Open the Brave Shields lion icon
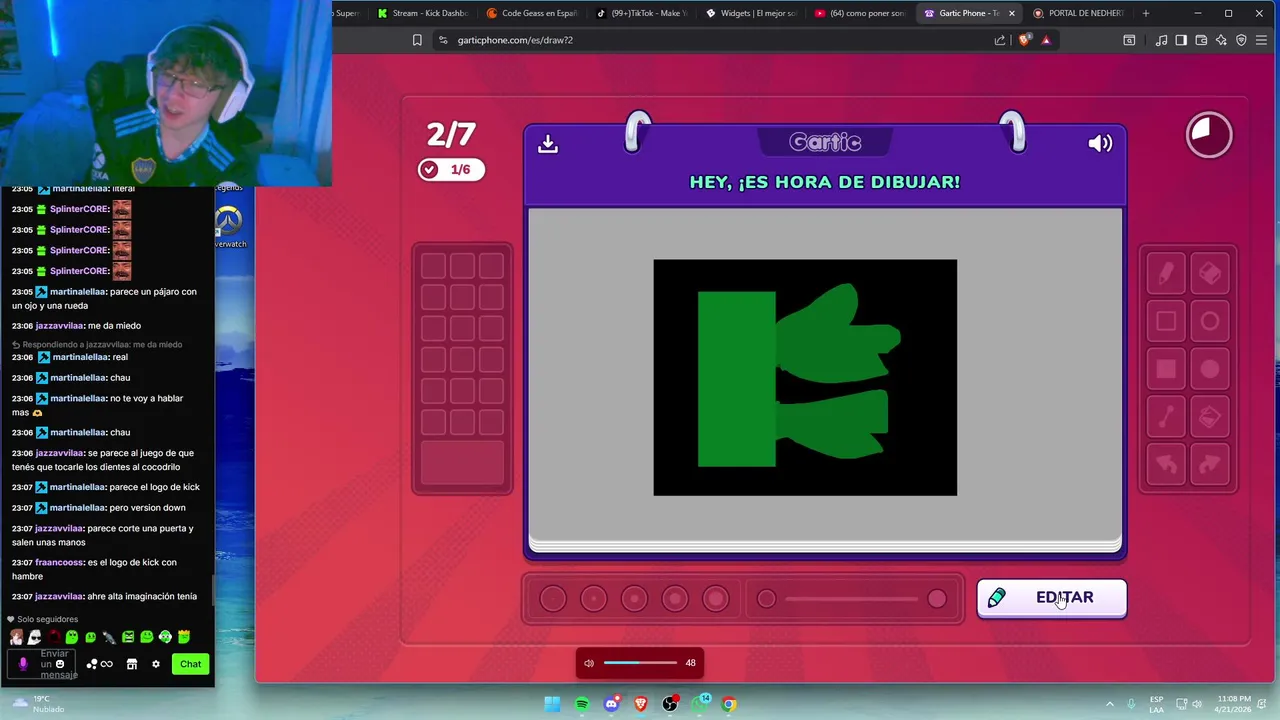The image size is (1280, 720). 1024,40
